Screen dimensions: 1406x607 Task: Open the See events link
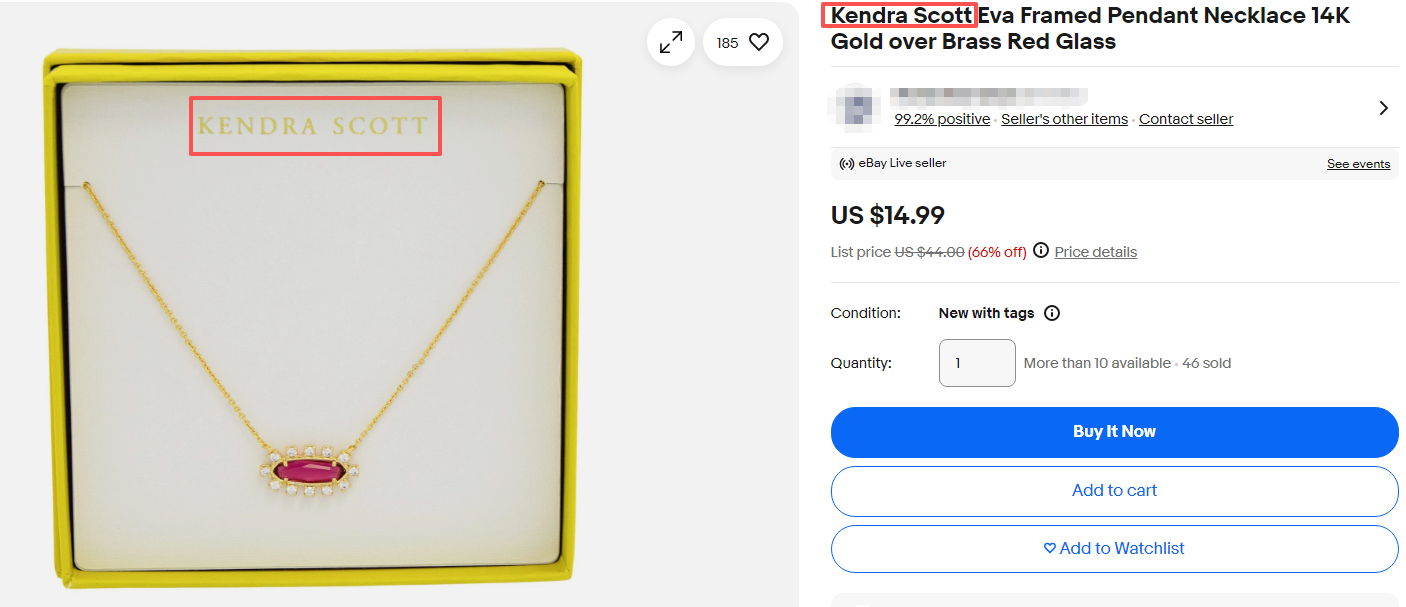coord(1358,164)
